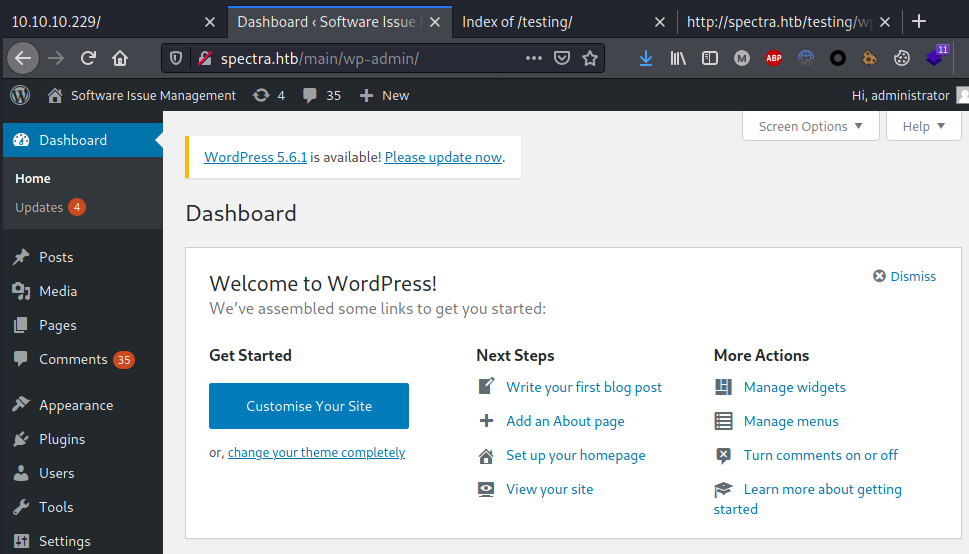Image resolution: width=969 pixels, height=554 pixels.
Task: Open Appearance in the sidebar menu
Action: pos(75,405)
